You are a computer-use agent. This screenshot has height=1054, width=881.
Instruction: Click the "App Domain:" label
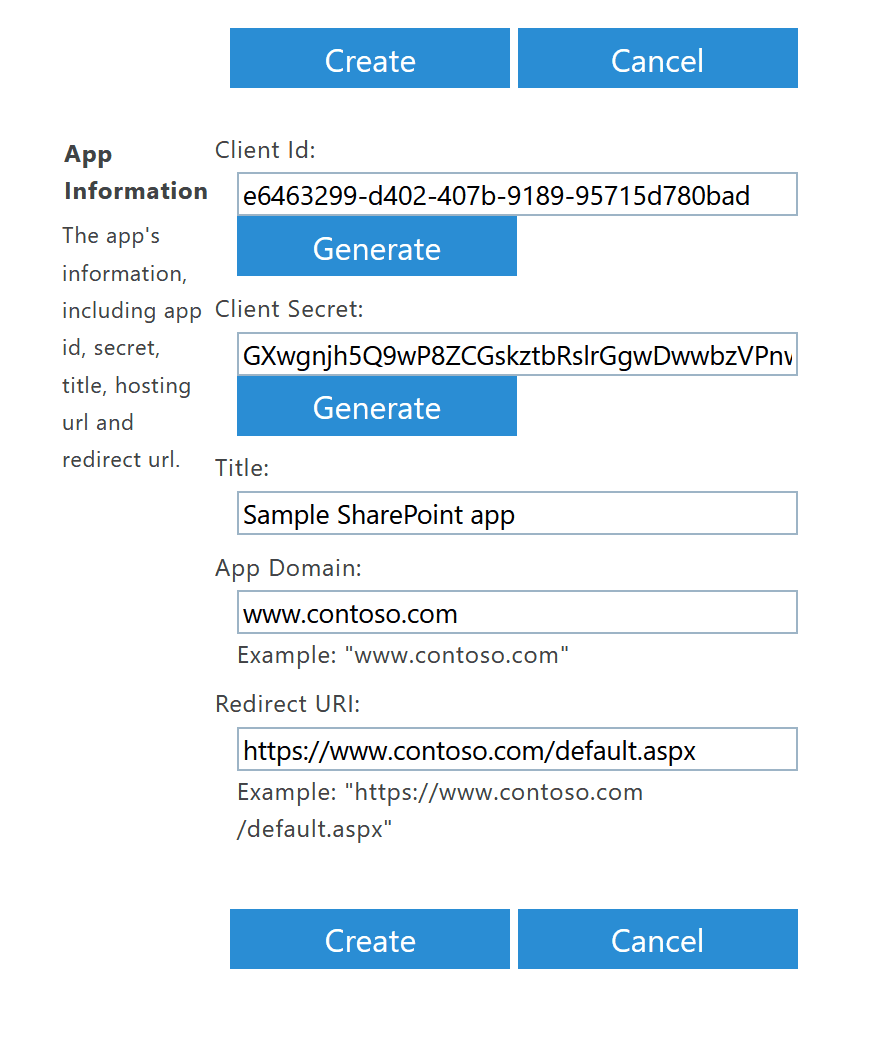pyautogui.click(x=288, y=568)
